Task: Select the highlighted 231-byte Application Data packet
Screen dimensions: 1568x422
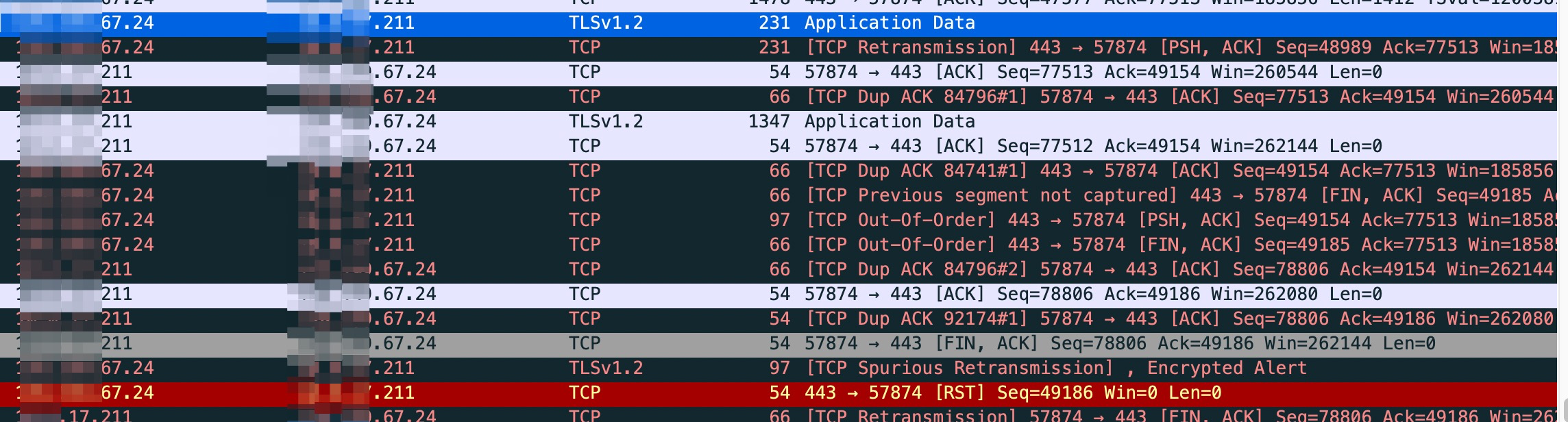Action: pos(889,23)
